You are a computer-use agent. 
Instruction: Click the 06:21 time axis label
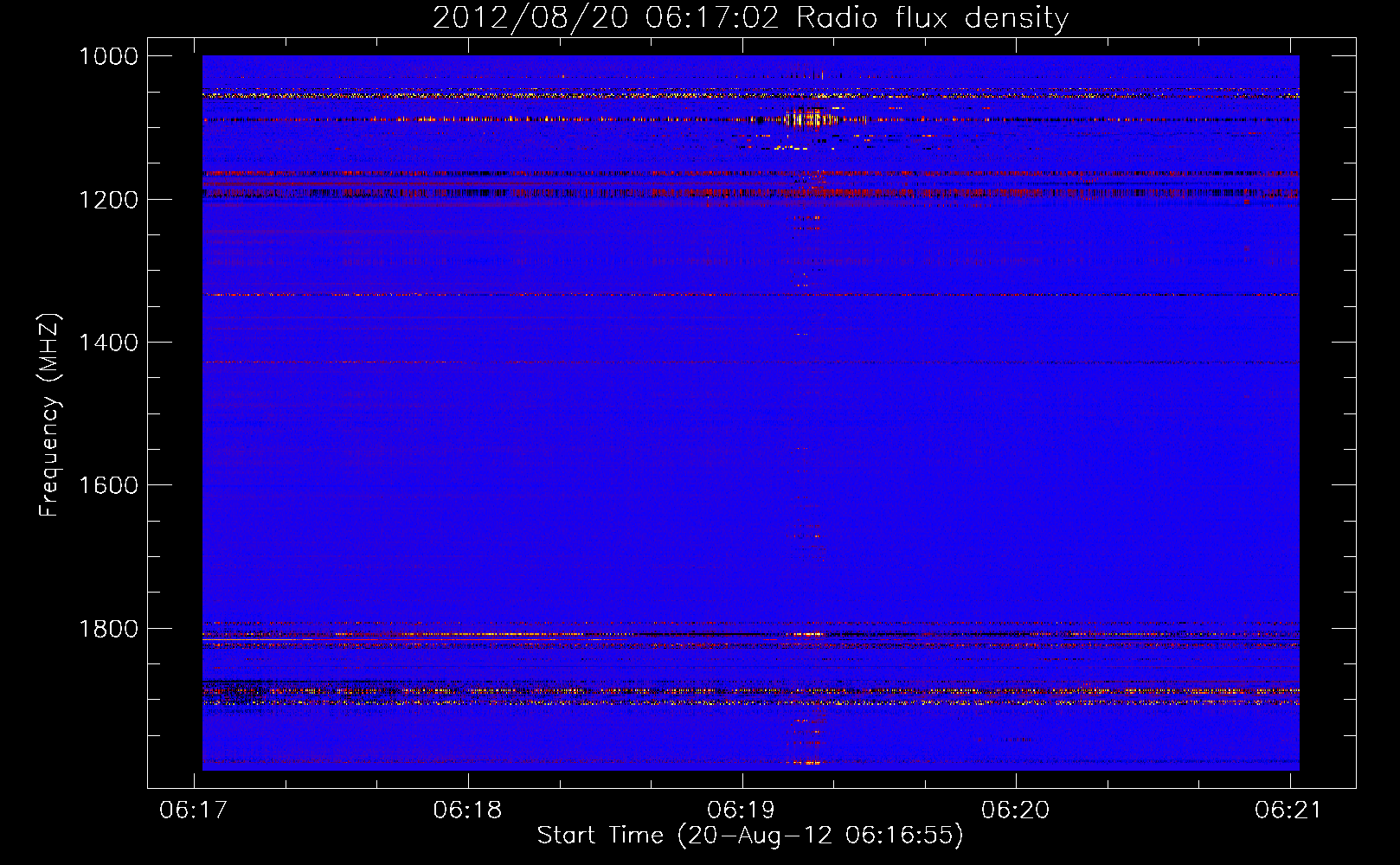(1288, 811)
